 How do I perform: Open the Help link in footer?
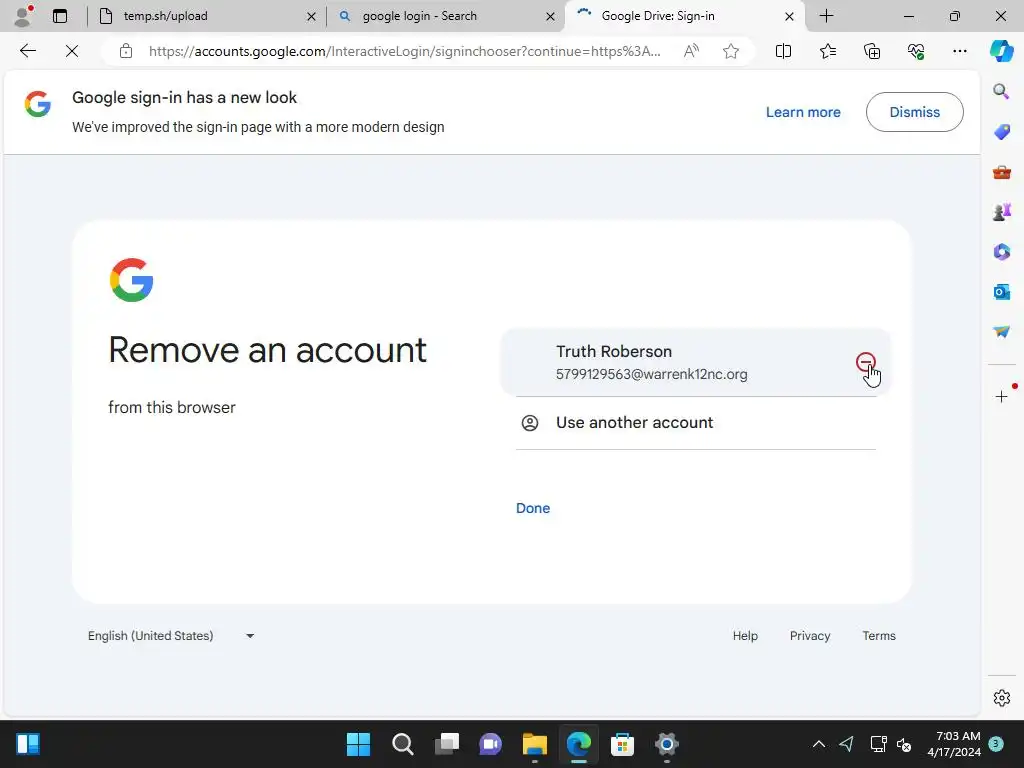pyautogui.click(x=744, y=635)
